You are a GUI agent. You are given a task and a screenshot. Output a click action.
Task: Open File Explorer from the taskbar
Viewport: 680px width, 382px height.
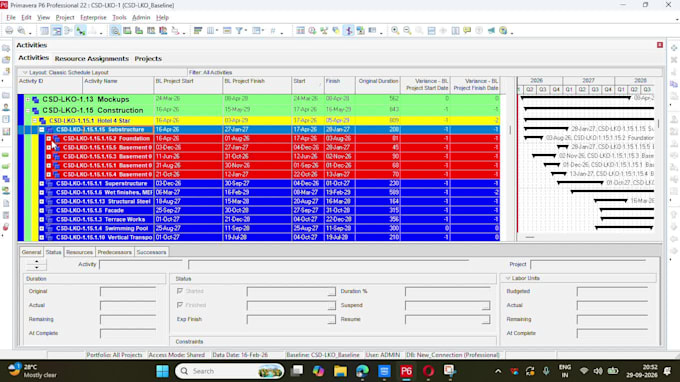(x=340, y=371)
